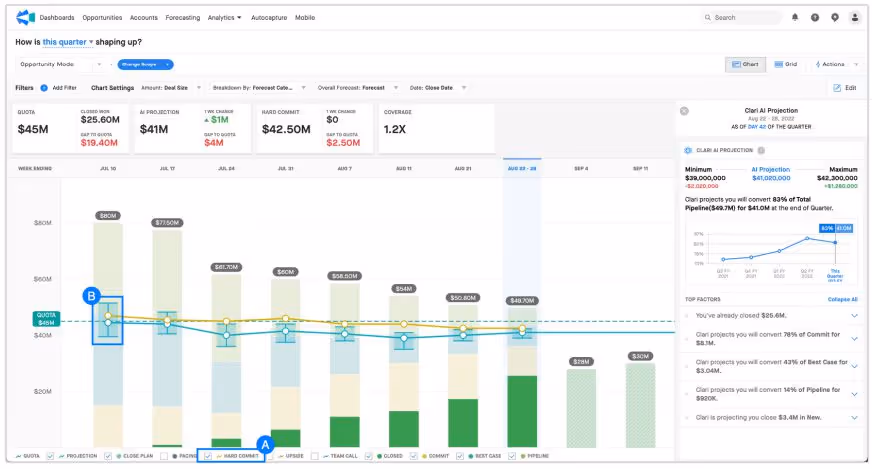Screen dimensions: 872x469
Task: Open the notifications bell
Action: pyautogui.click(x=795, y=17)
